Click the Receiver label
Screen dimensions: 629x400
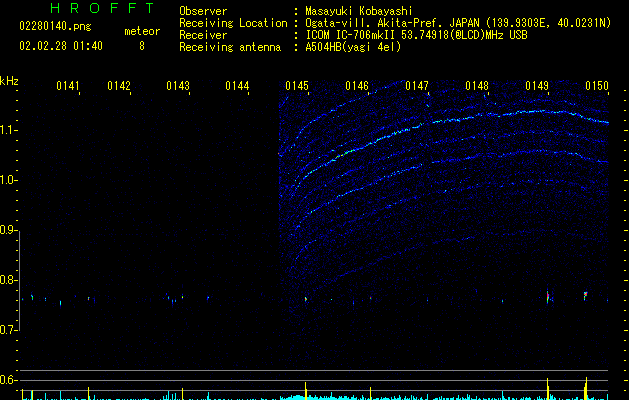[203, 35]
